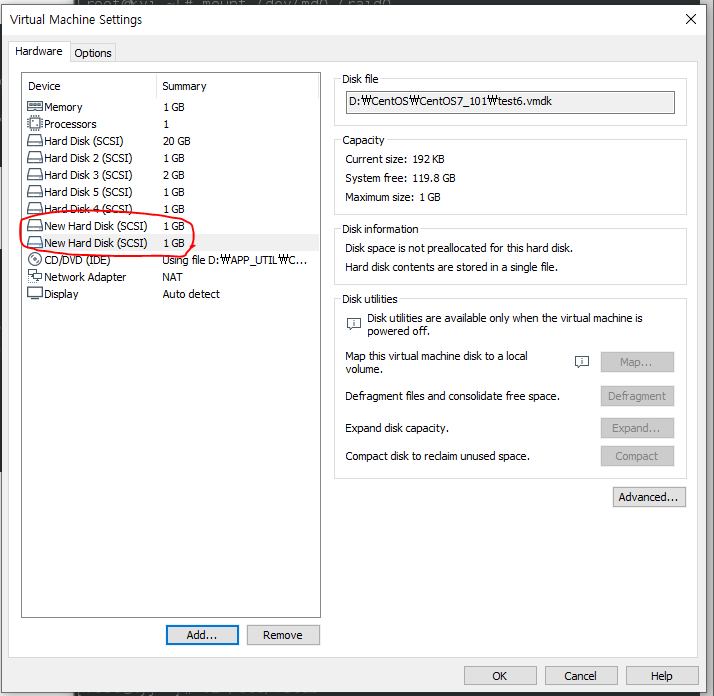The image size is (714, 696).
Task: Click the Add... button
Action: coord(202,635)
